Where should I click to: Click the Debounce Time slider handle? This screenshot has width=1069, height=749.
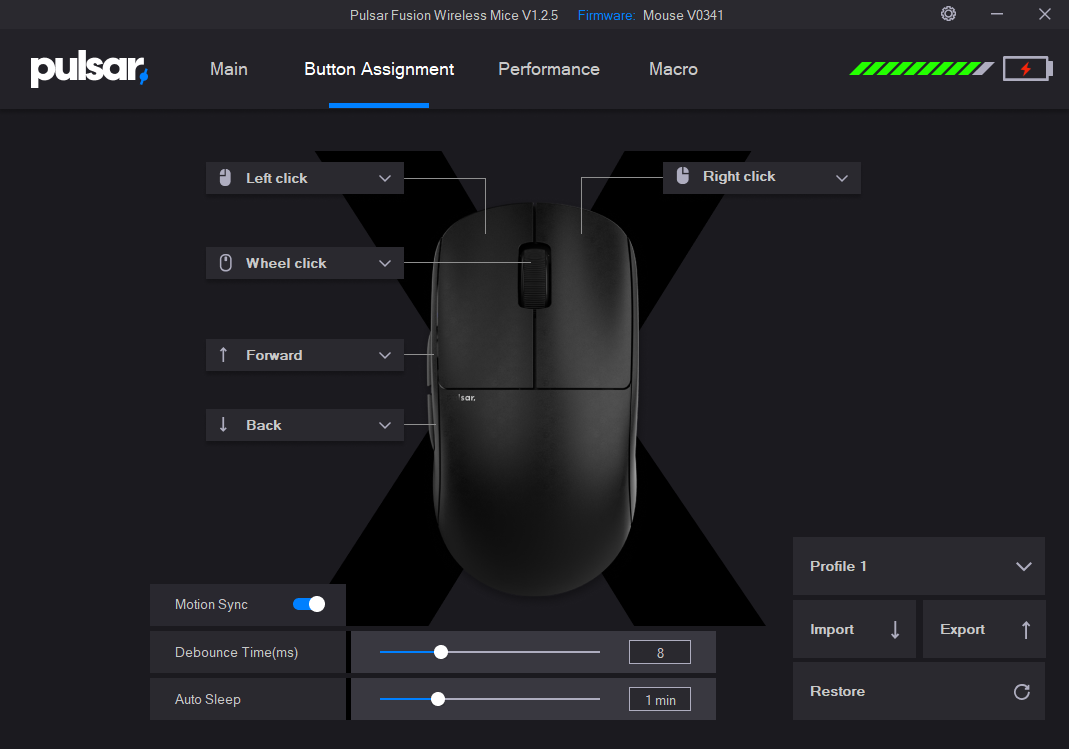[x=441, y=652]
